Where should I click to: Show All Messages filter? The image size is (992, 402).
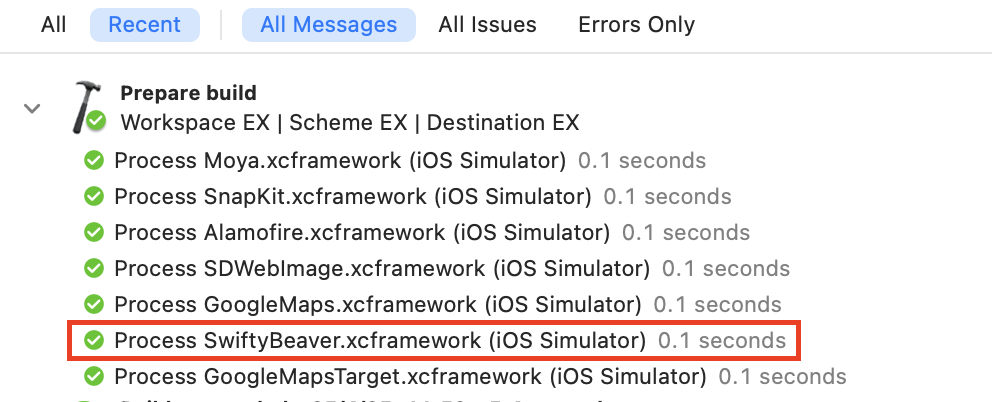pyautogui.click(x=329, y=25)
